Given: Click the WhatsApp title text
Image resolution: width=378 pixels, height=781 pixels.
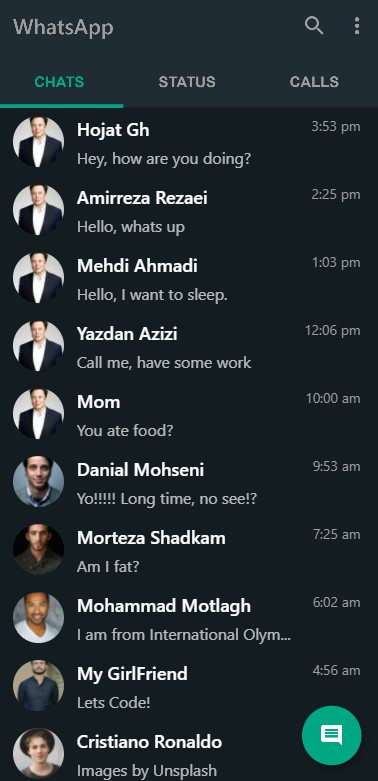Looking at the screenshot, I should coord(63,27).
